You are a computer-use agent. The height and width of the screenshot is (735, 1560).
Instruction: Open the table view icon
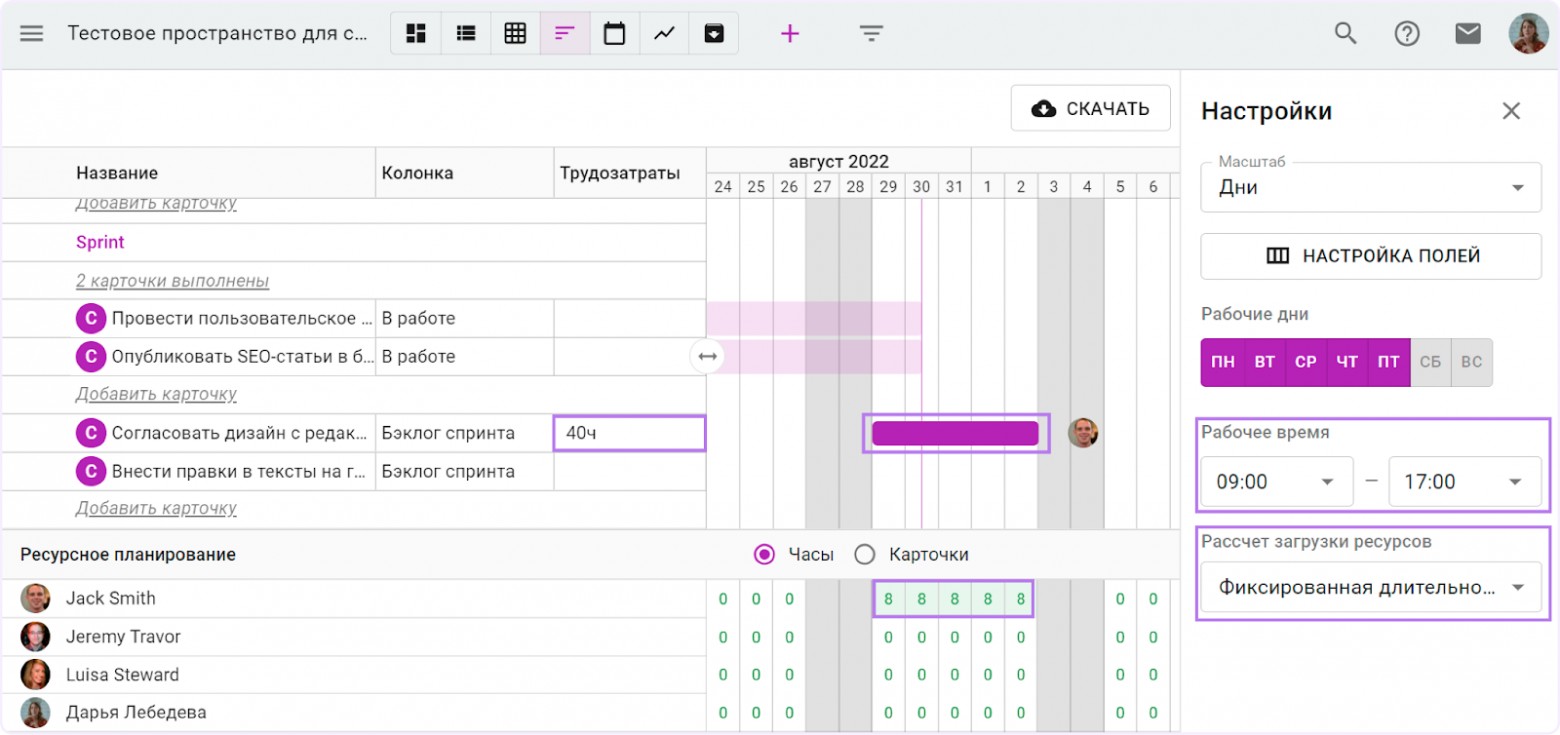[515, 33]
